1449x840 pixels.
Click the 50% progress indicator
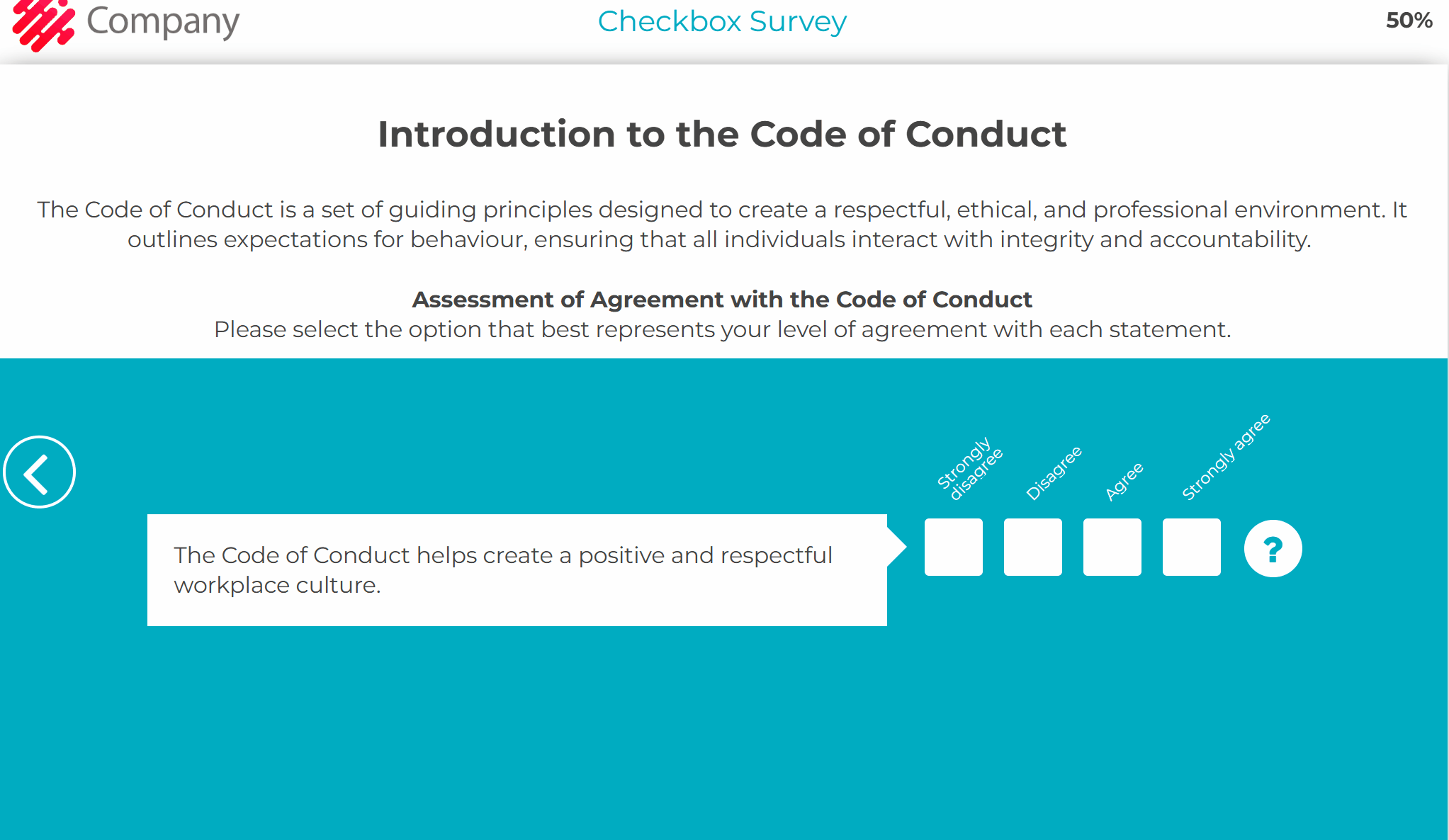pyautogui.click(x=1409, y=21)
